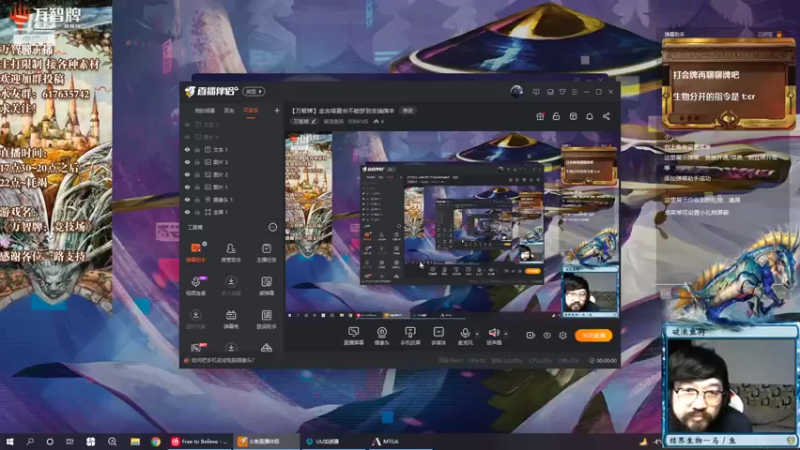Image resolution: width=800 pixels, height=450 pixels.
Task: Open the storefront icon next to the bell
Action: 573,116
